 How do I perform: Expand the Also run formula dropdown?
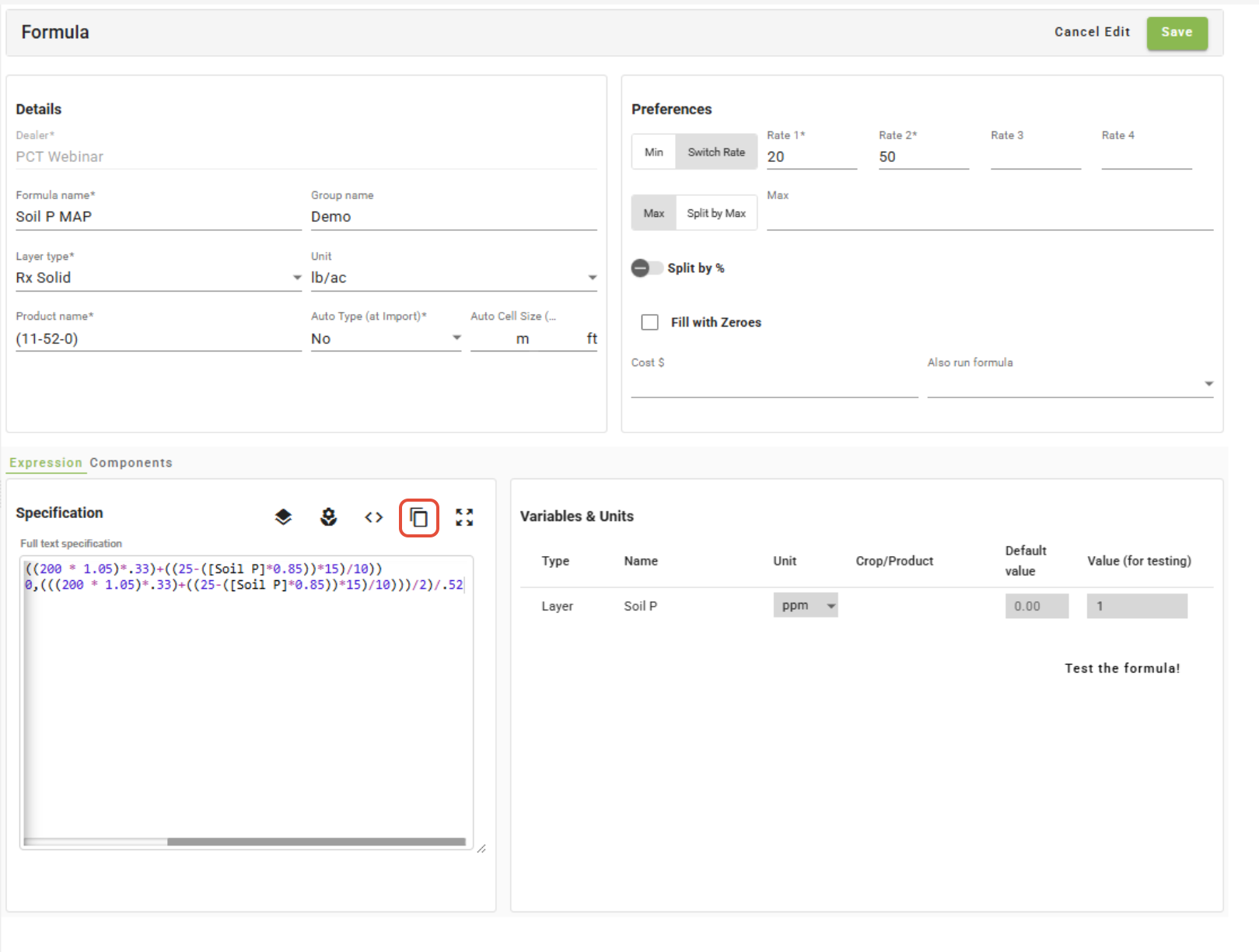click(1069, 383)
